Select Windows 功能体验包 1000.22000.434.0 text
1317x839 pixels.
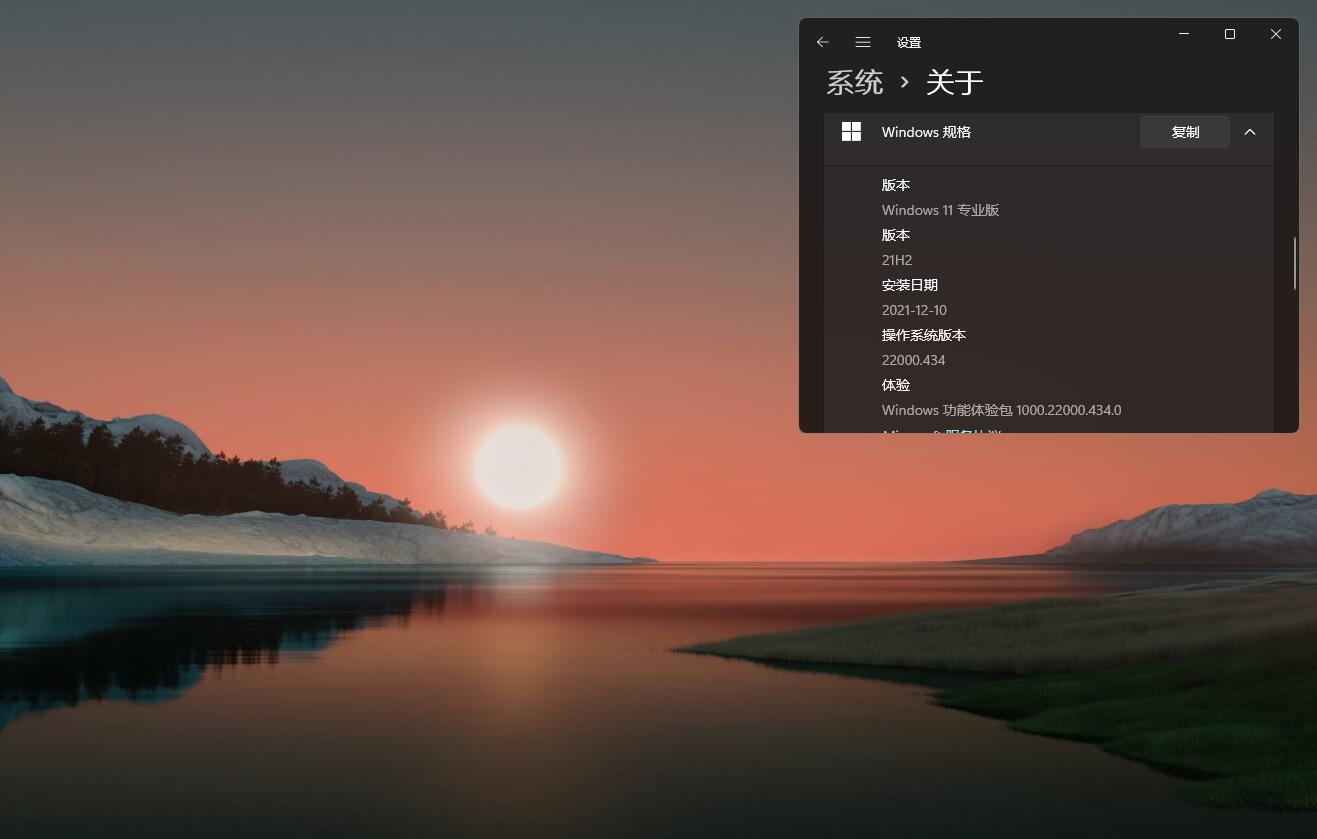pos(1002,410)
